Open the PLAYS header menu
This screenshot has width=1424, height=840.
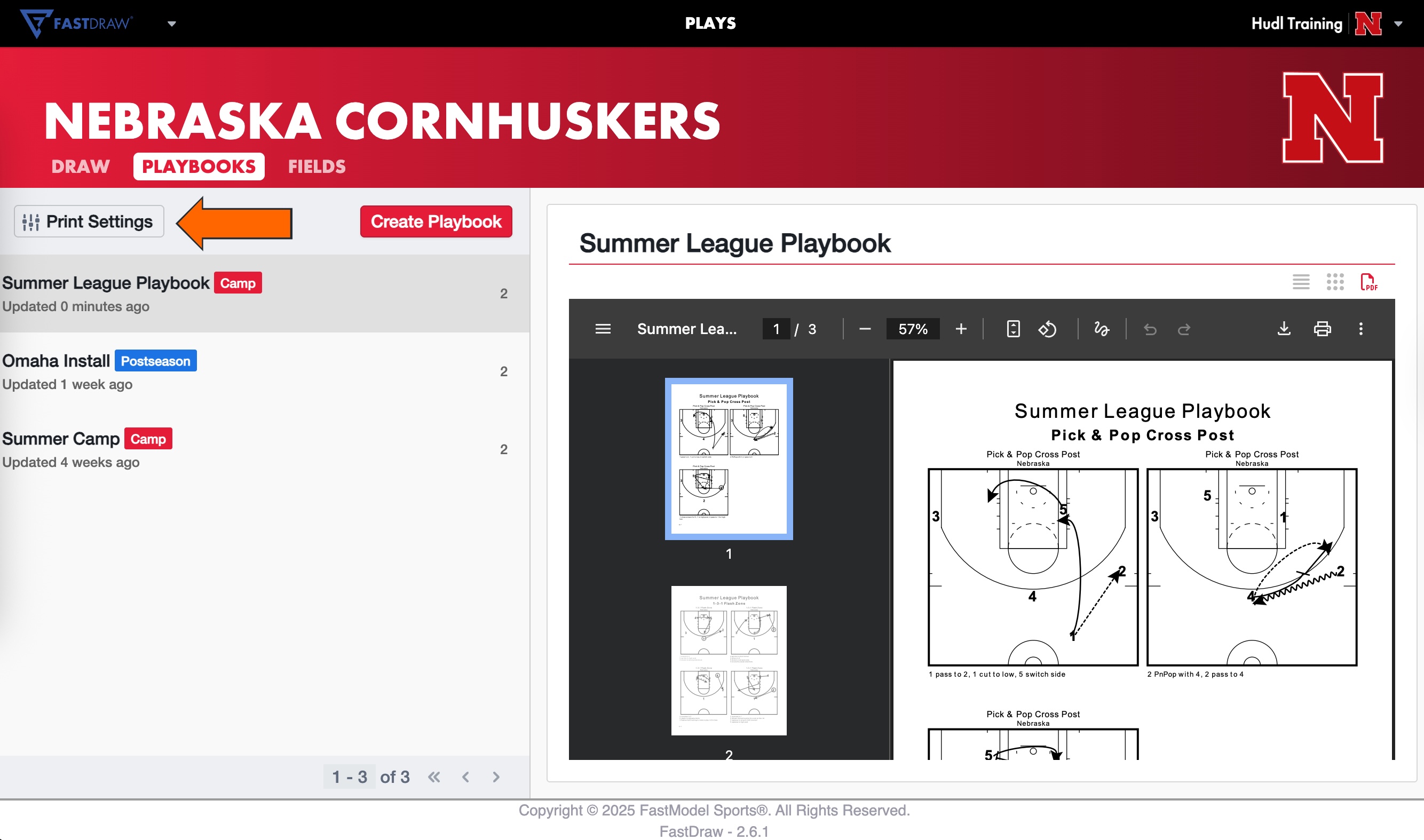coord(710,23)
